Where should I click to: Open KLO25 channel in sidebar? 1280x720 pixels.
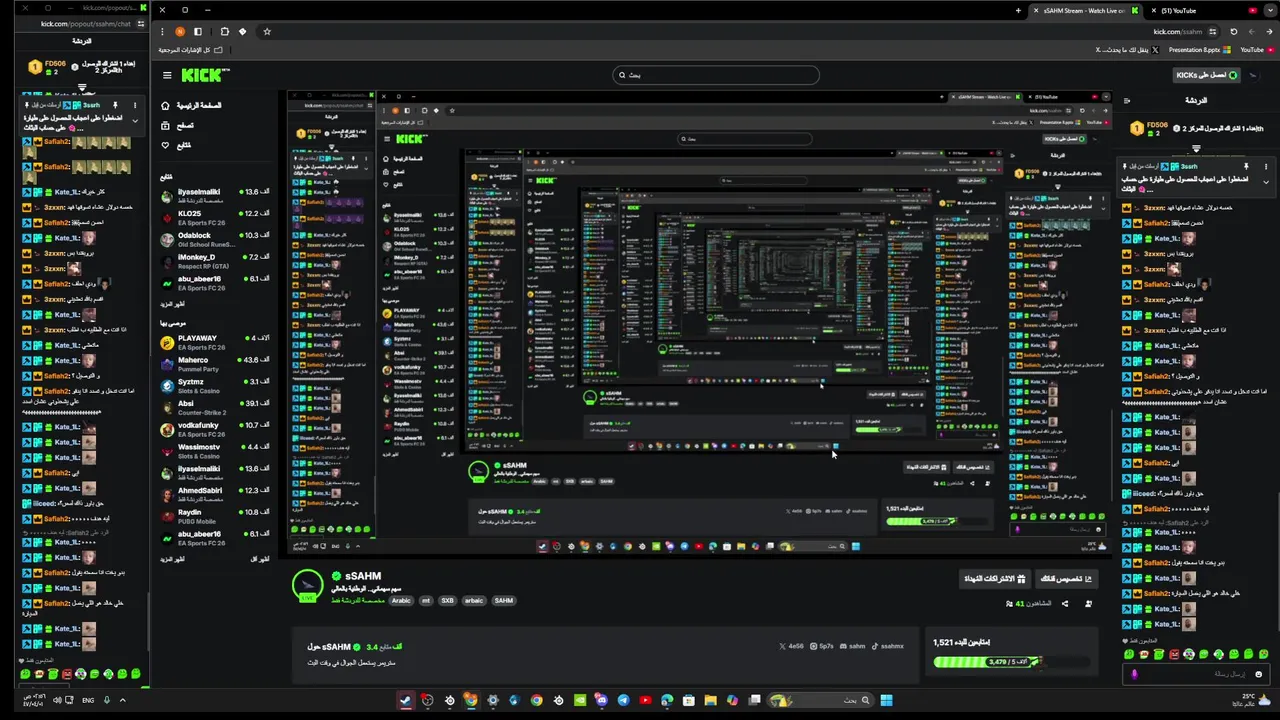coord(215,217)
